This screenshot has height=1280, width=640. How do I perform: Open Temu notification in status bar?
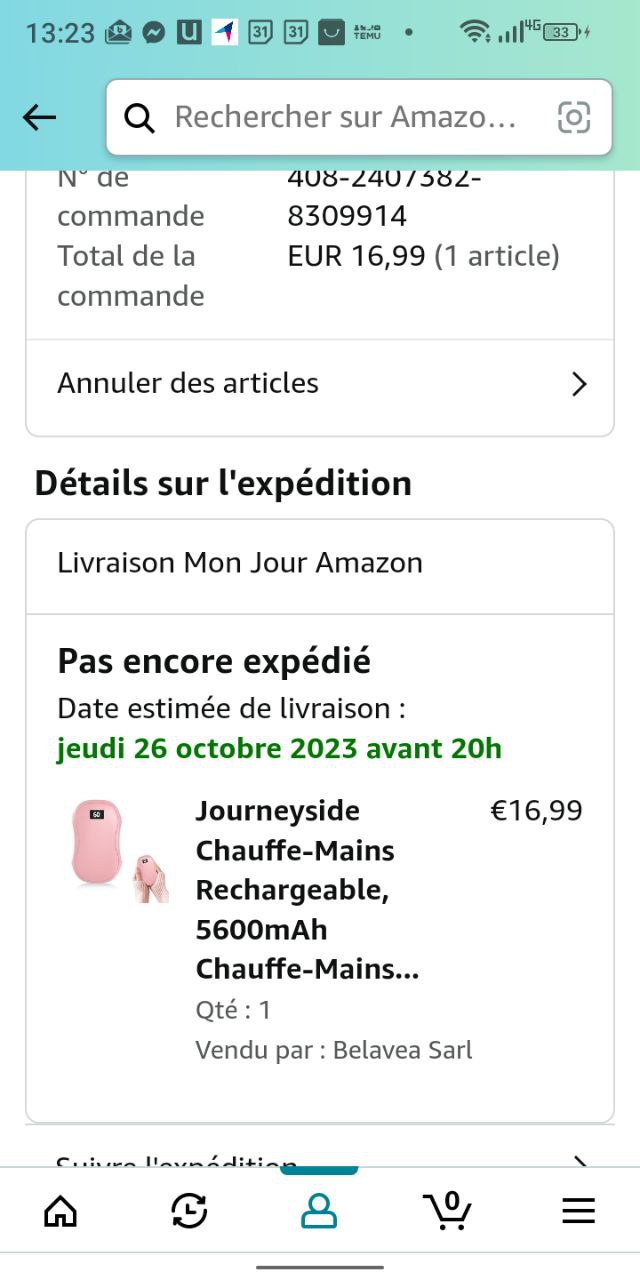click(367, 32)
